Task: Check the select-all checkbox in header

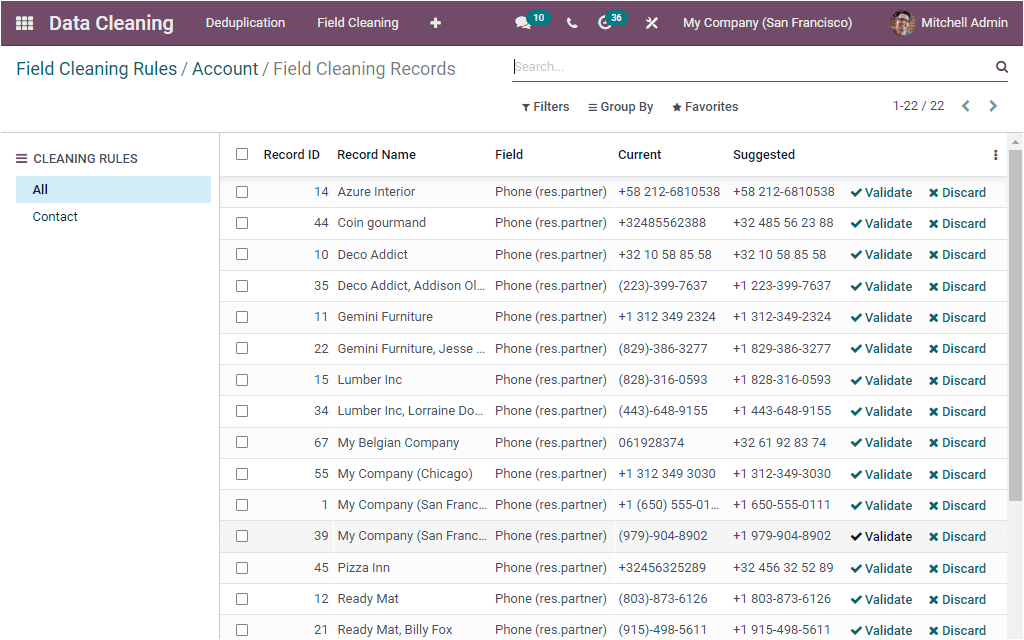Action: click(242, 155)
